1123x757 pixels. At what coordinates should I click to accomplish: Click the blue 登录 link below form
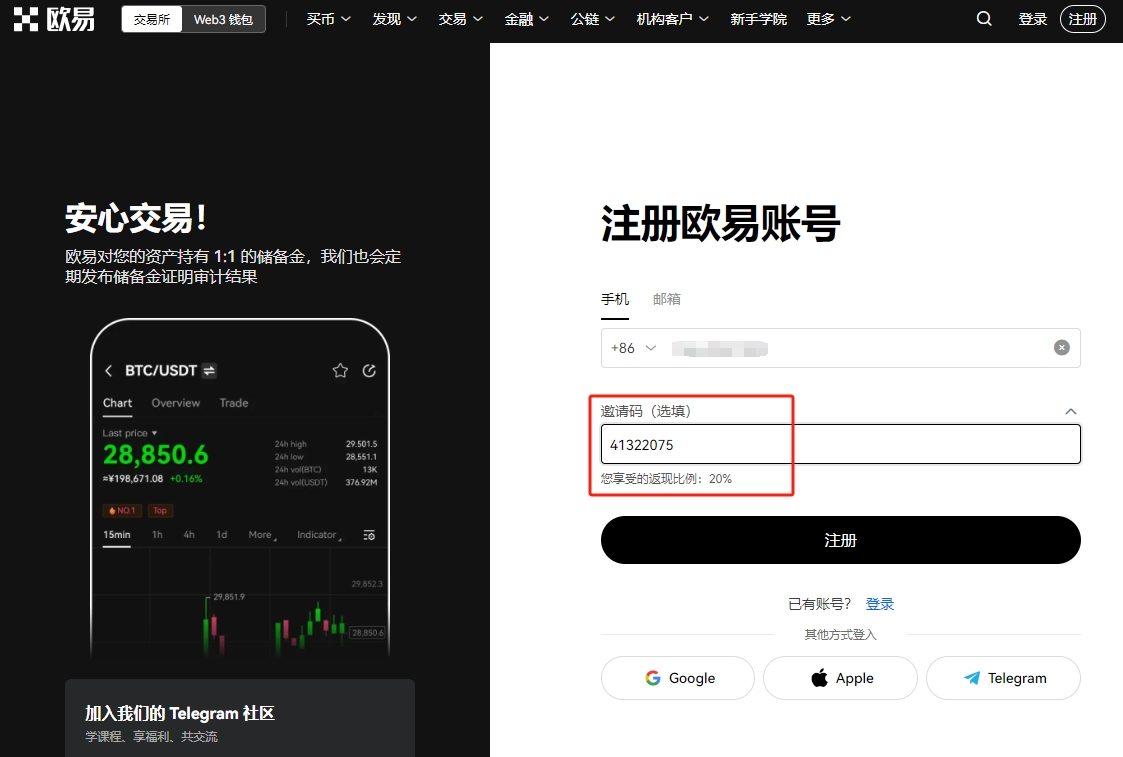coord(879,604)
